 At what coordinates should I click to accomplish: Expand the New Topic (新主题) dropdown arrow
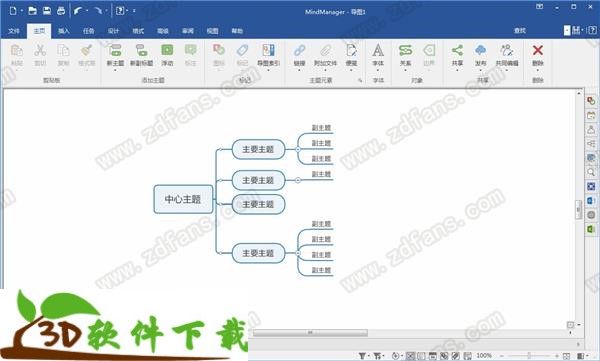(x=115, y=70)
